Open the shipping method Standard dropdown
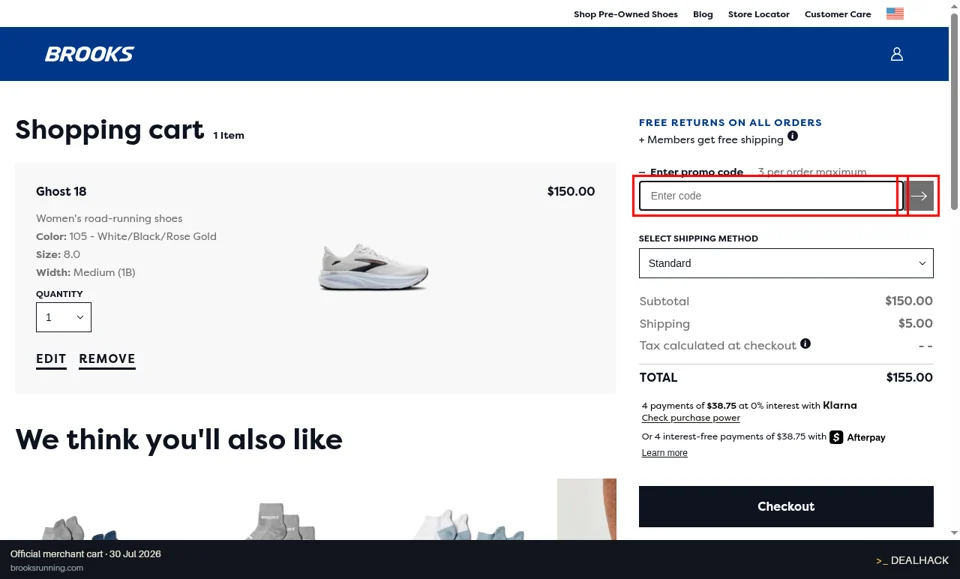960x579 pixels. tap(786, 263)
